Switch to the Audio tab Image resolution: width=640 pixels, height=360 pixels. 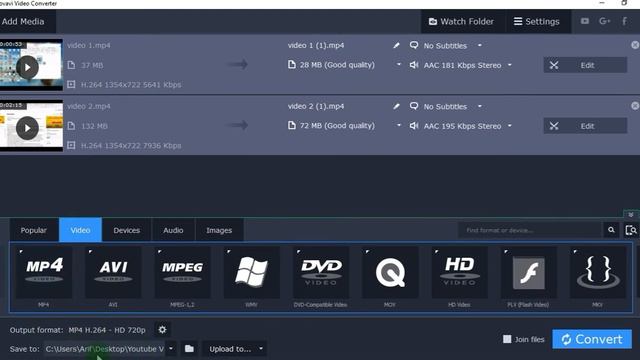click(173, 230)
